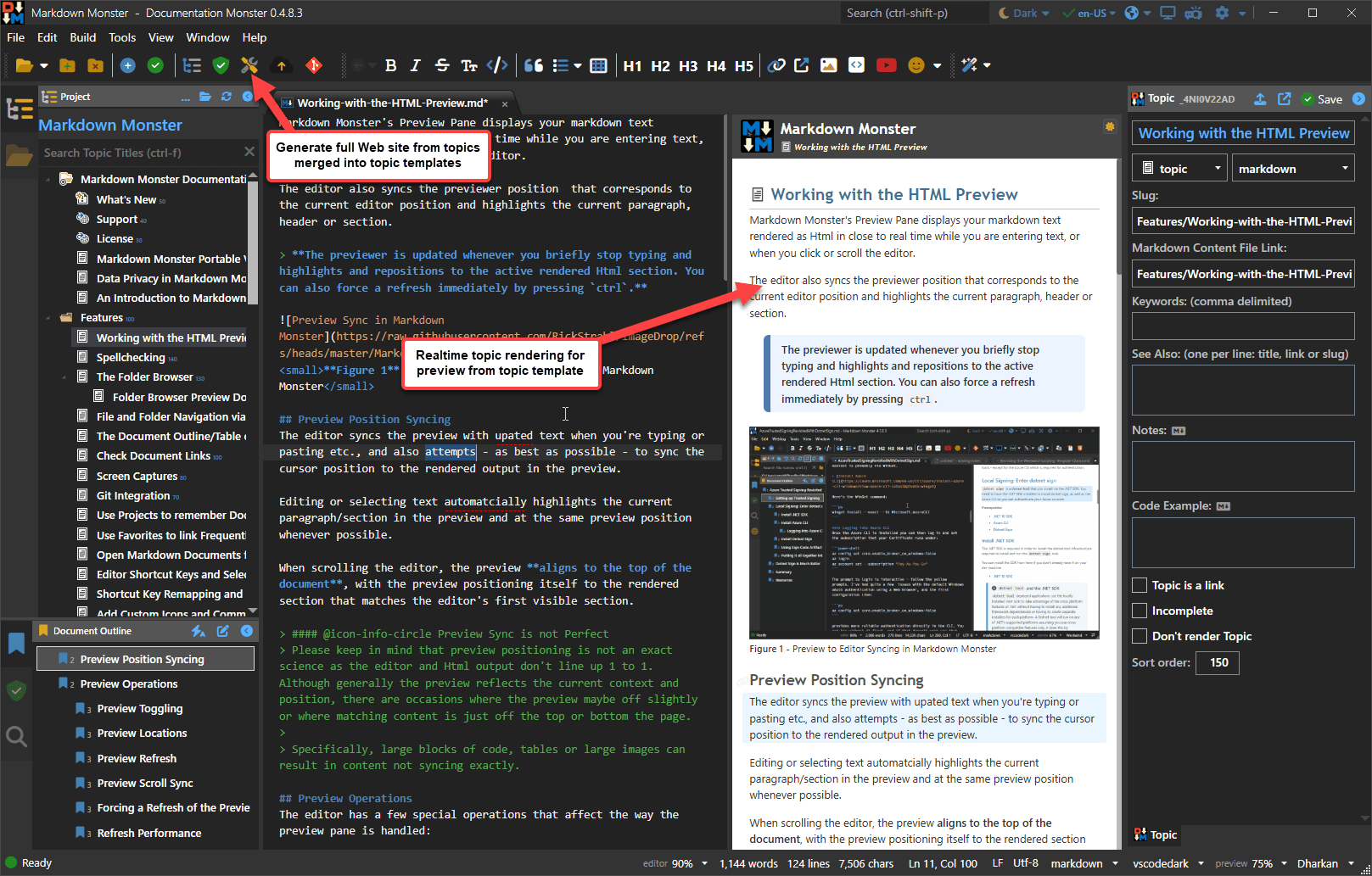Insert a table using the table icon

click(598, 65)
